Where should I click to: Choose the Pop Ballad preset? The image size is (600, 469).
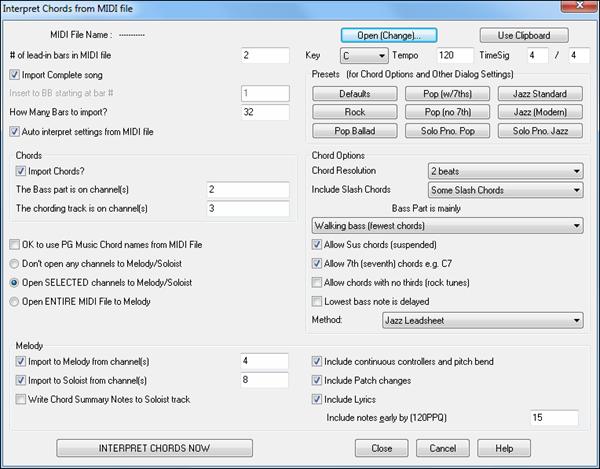[x=354, y=131]
